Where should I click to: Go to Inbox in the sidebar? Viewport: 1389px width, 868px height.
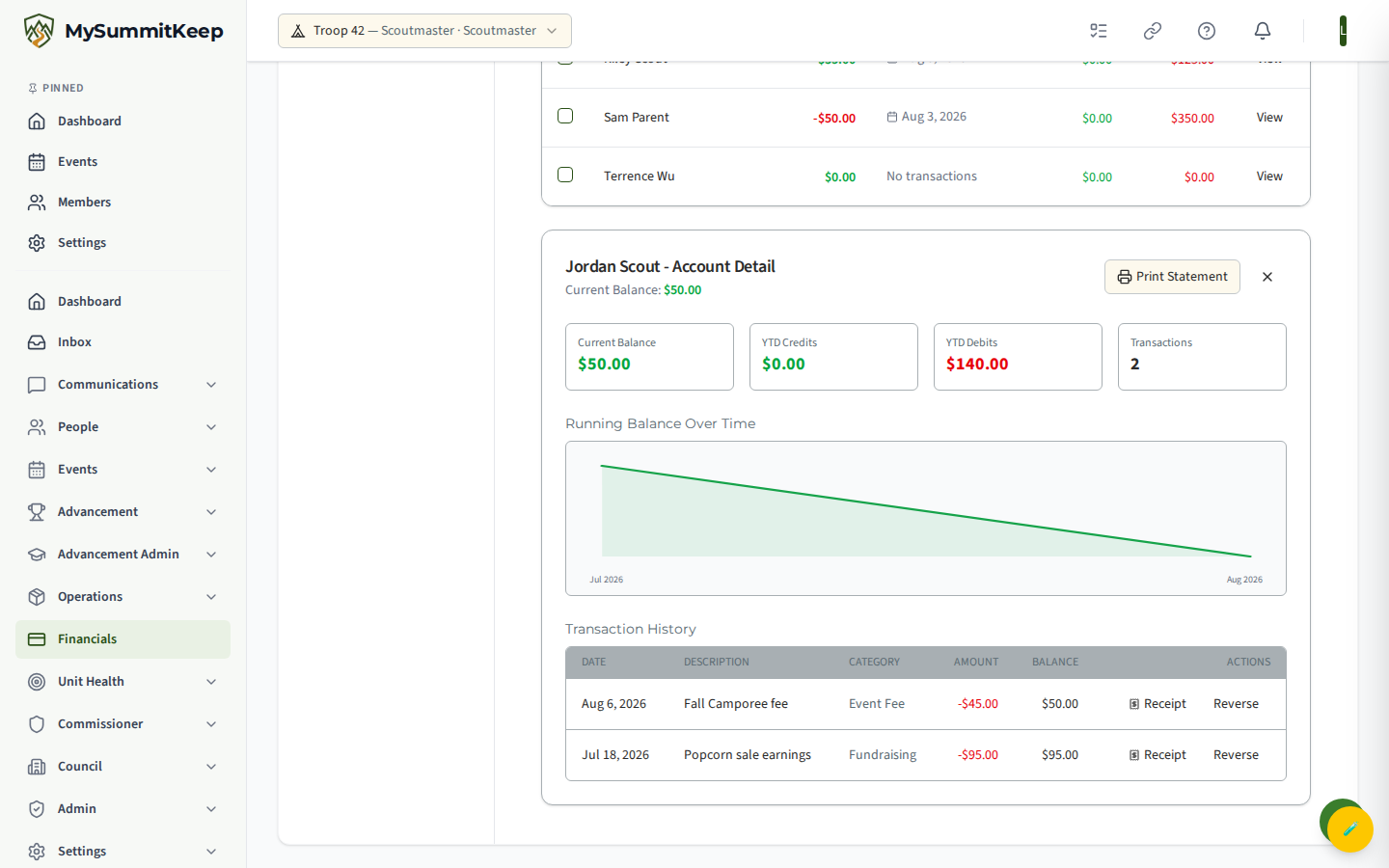[123, 341]
